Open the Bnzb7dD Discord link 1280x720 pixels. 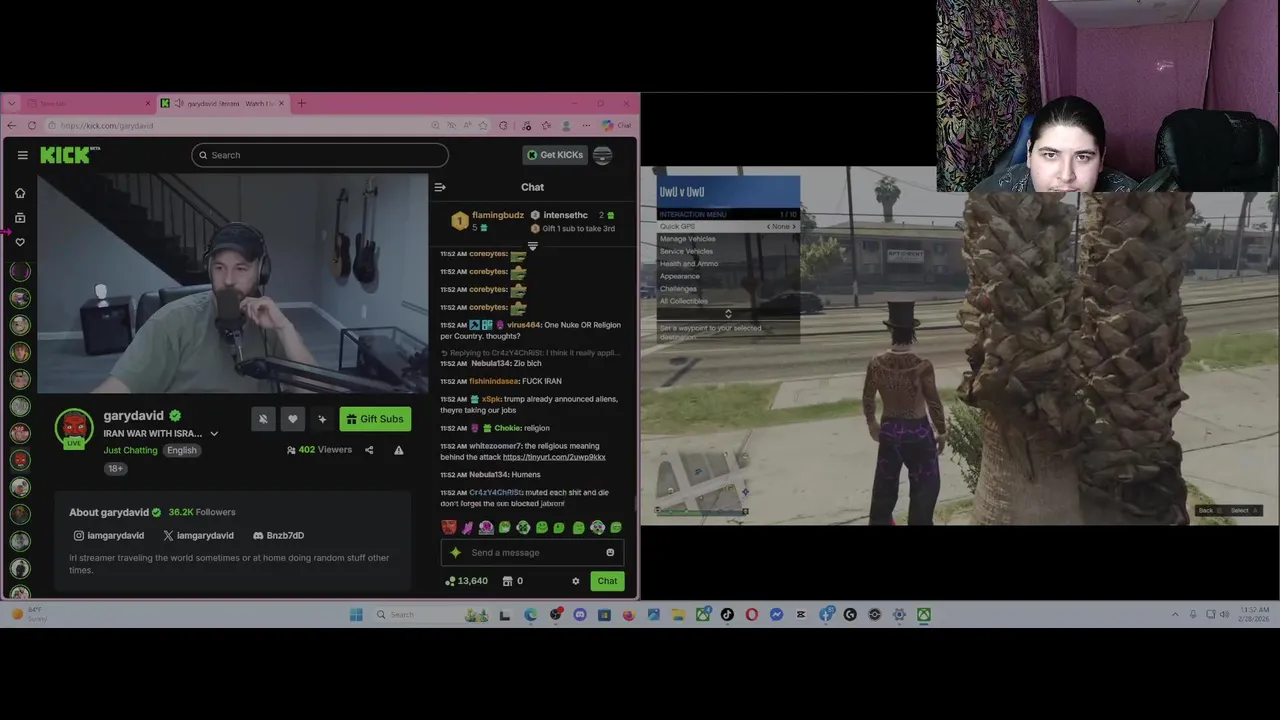[x=278, y=535]
